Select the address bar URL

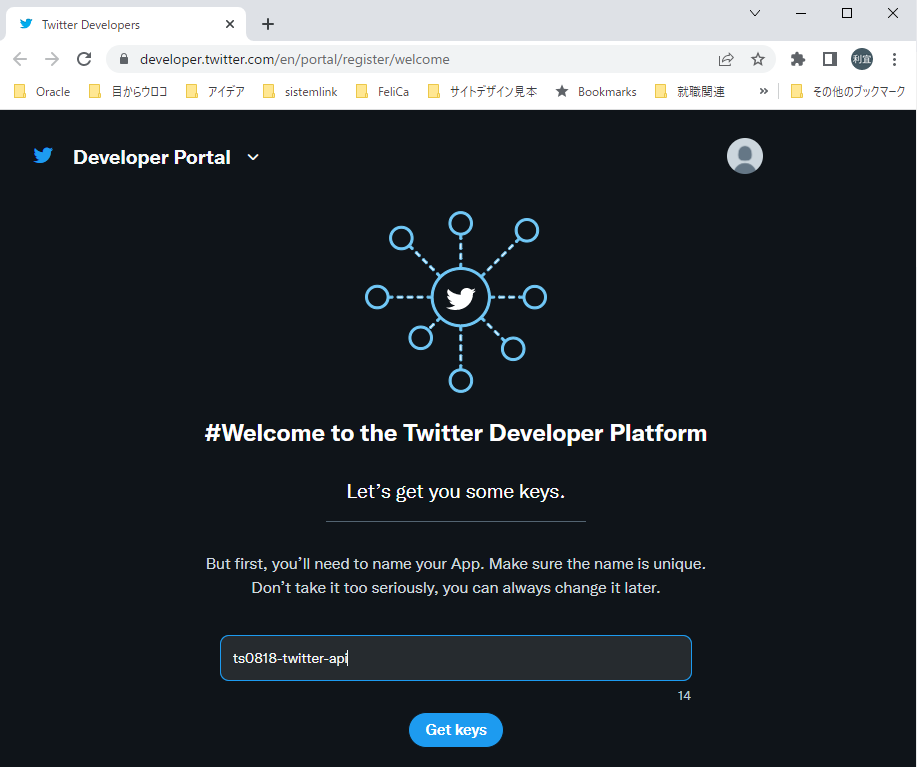point(295,59)
